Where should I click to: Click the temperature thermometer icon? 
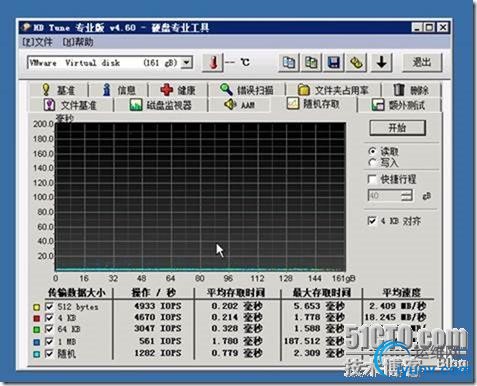coord(213,62)
